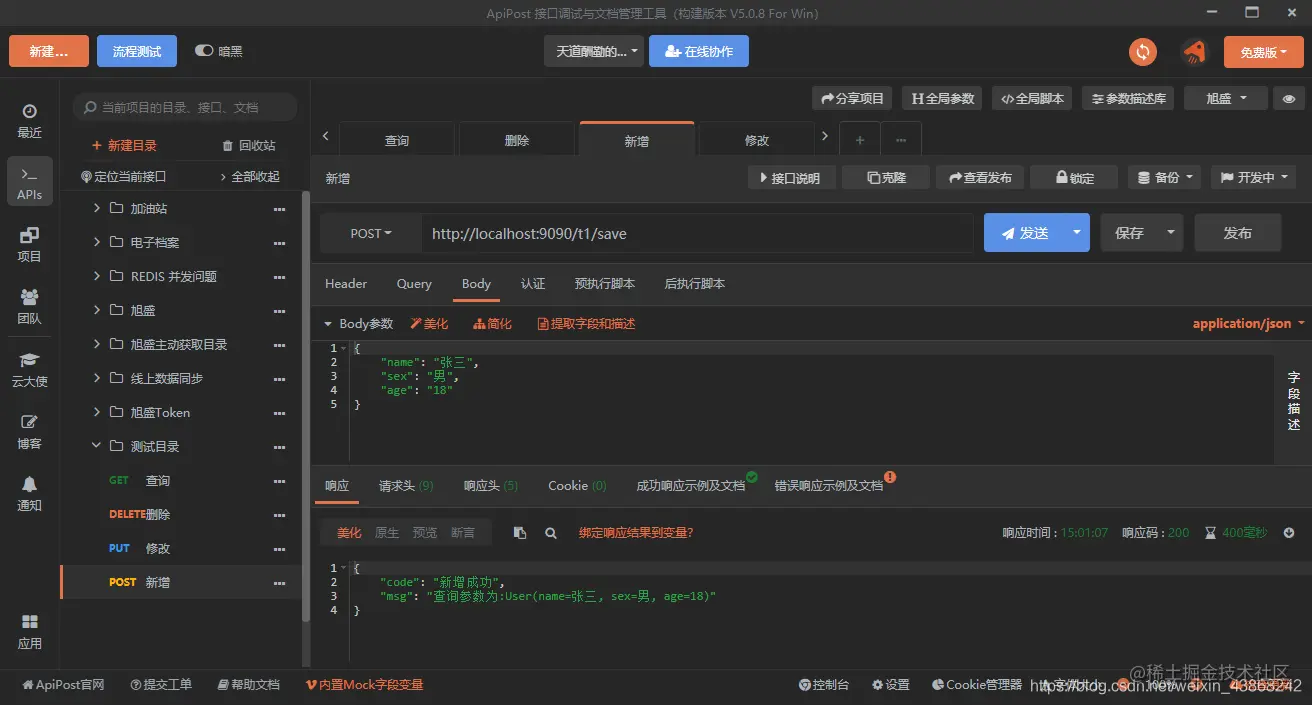Download the response with the download icon

[x=1290, y=533]
